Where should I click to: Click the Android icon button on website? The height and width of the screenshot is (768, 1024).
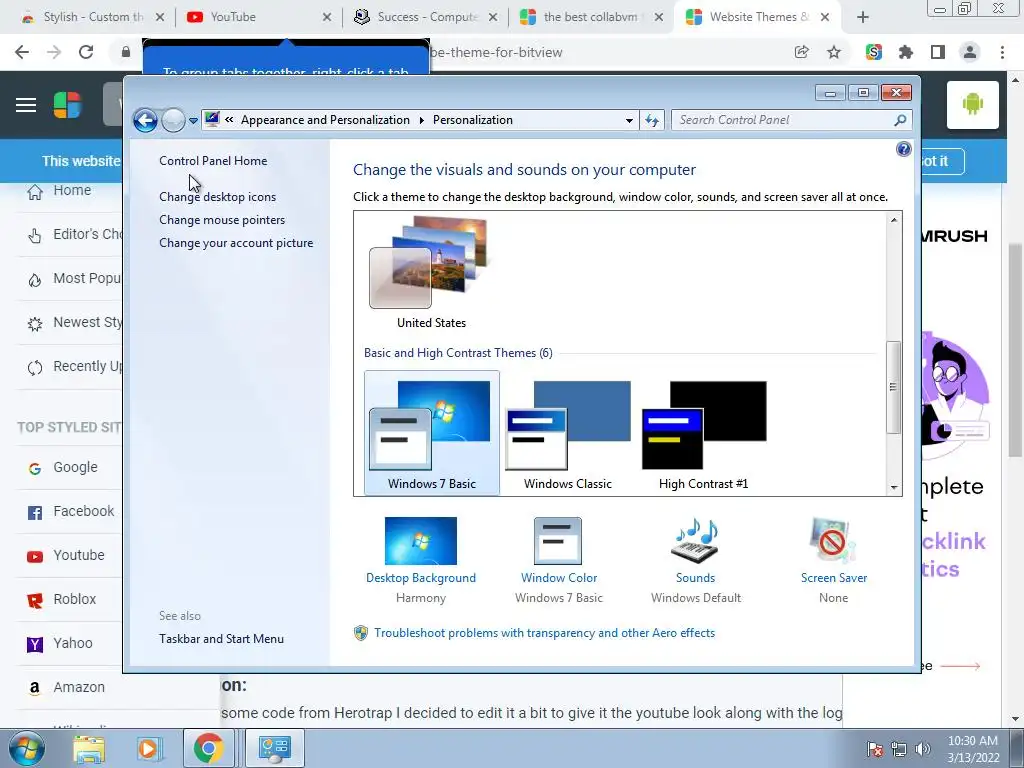[x=972, y=104]
